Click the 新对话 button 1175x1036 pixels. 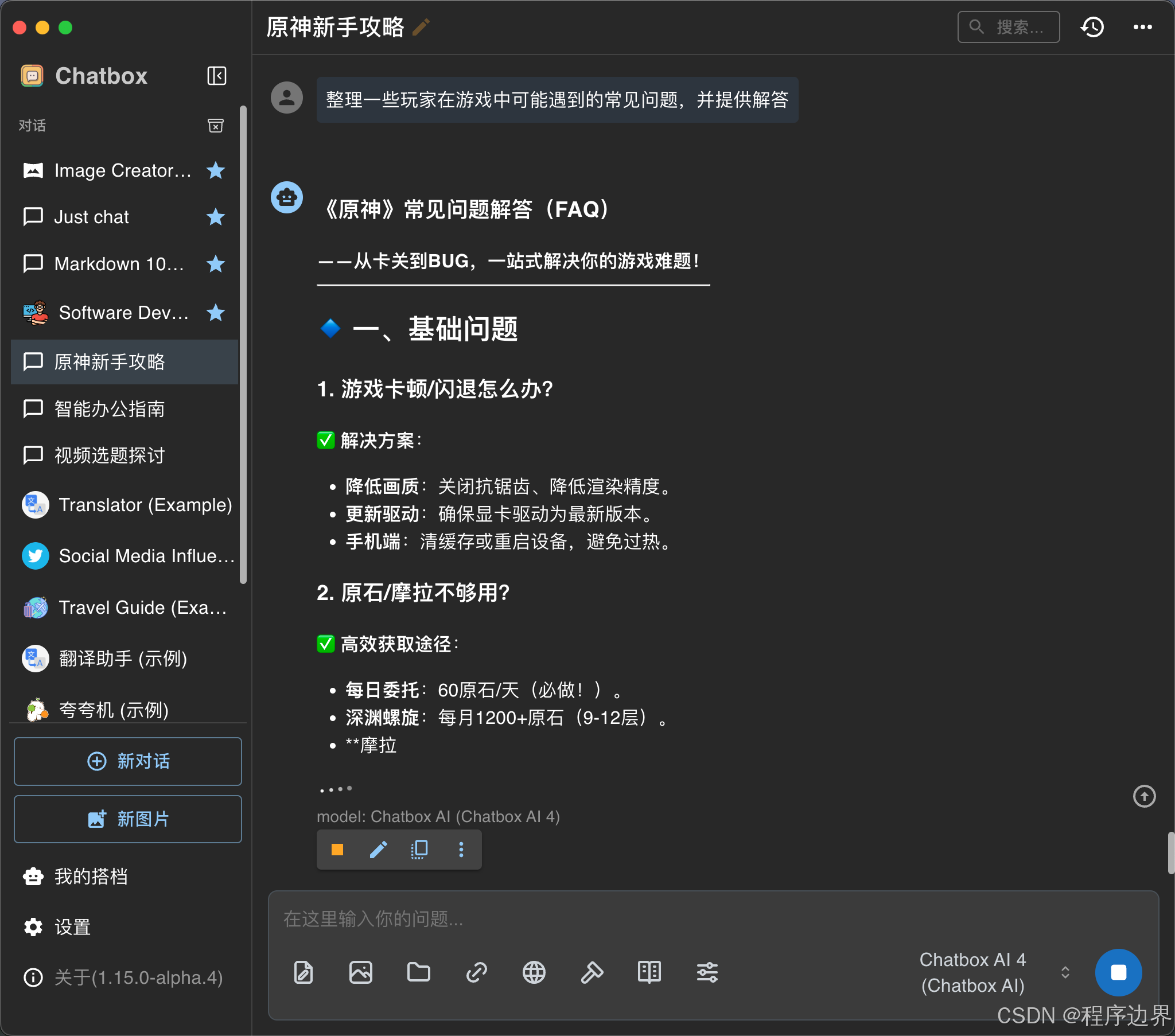click(127, 761)
